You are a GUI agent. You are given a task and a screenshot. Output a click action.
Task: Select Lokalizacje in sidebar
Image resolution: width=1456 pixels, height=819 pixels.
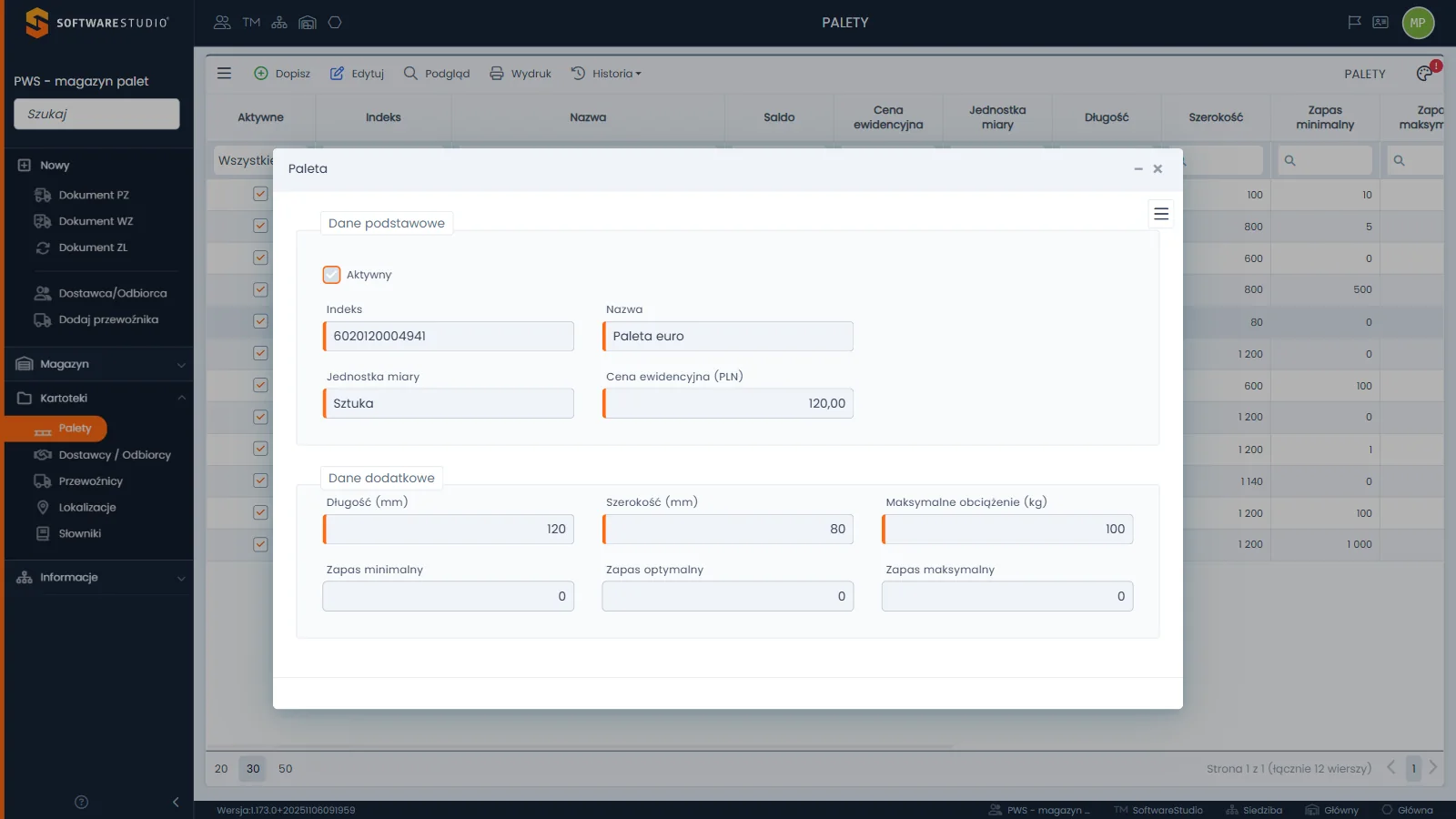click(87, 508)
